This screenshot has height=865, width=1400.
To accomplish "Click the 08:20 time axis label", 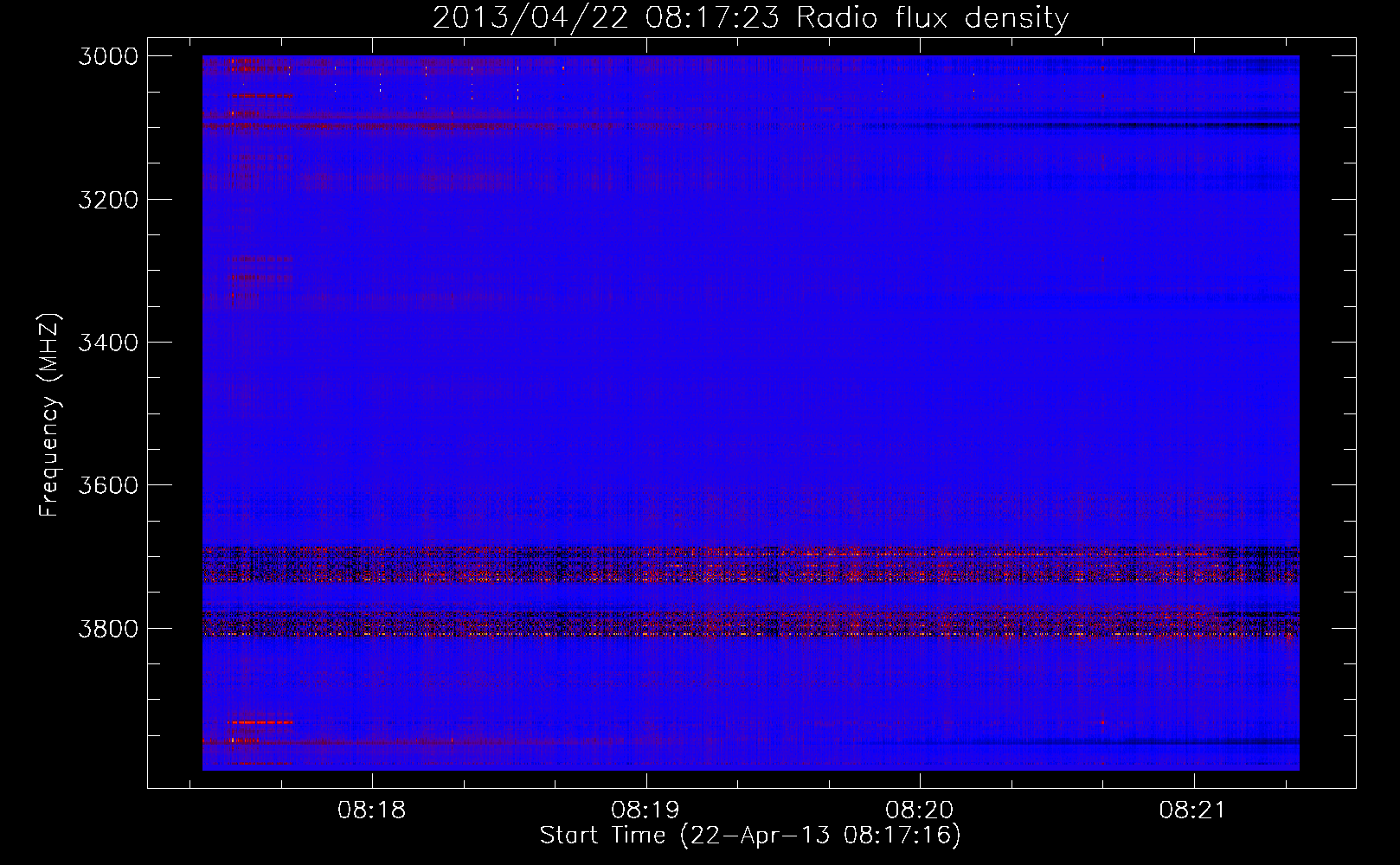I will [x=920, y=810].
